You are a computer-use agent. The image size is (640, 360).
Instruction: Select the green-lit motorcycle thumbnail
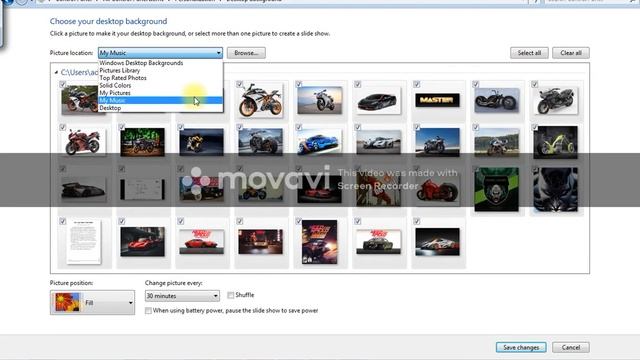pyautogui.click(x=142, y=142)
